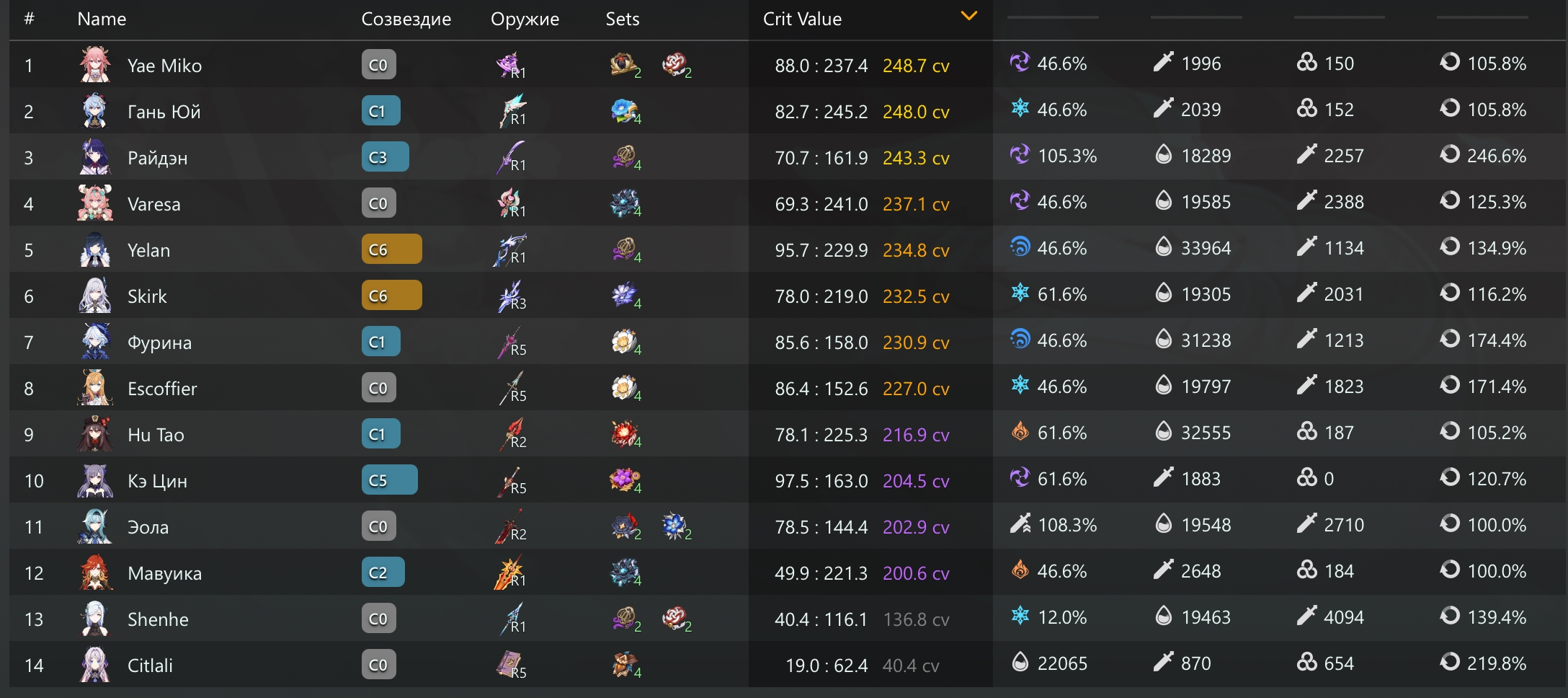Click the Sets column header

tap(622, 19)
